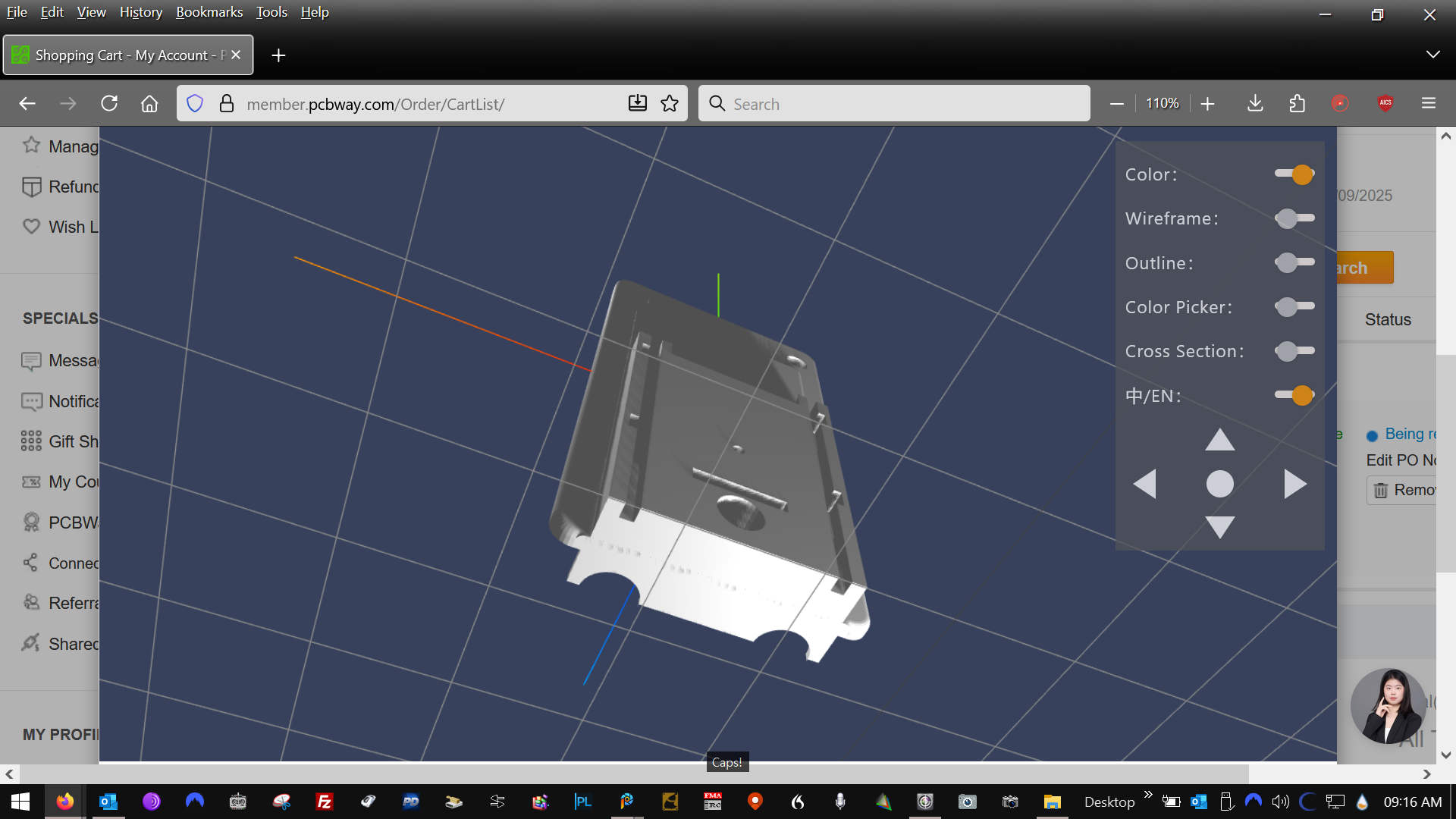This screenshot has width=1456, height=819.
Task: Reload the page
Action: pyautogui.click(x=109, y=104)
